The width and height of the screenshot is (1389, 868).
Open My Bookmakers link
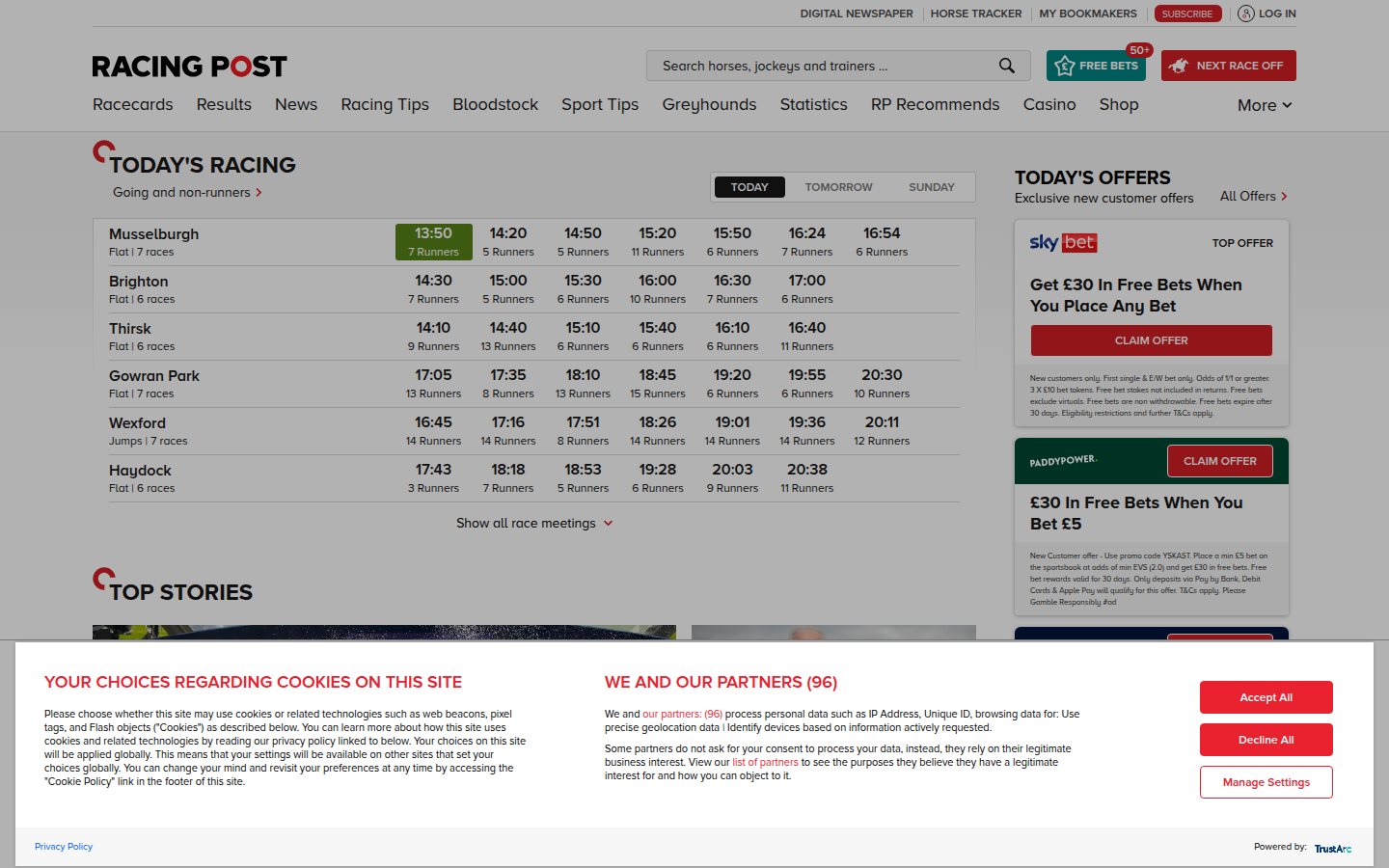point(1088,14)
